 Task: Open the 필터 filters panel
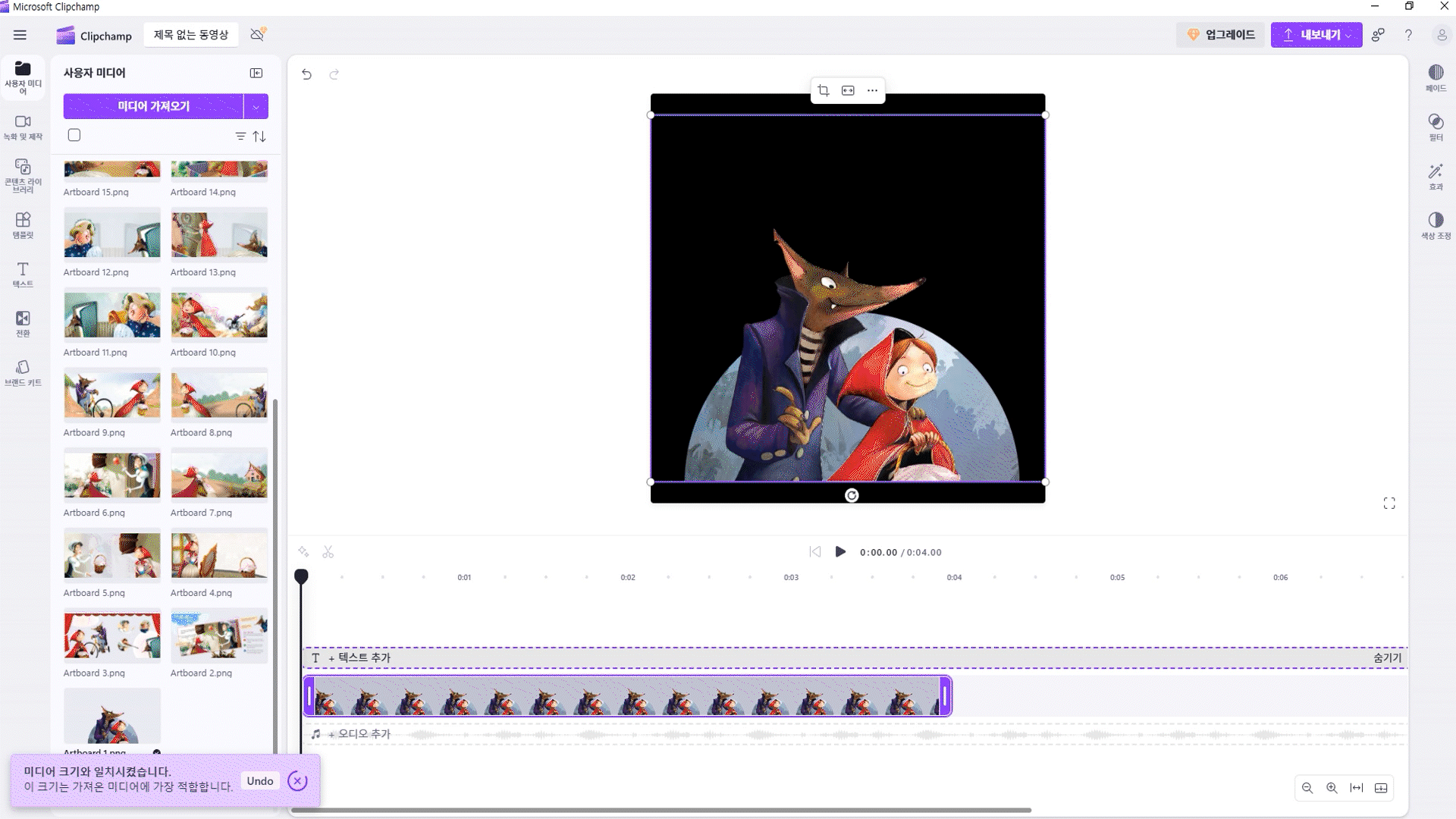coord(1436,127)
